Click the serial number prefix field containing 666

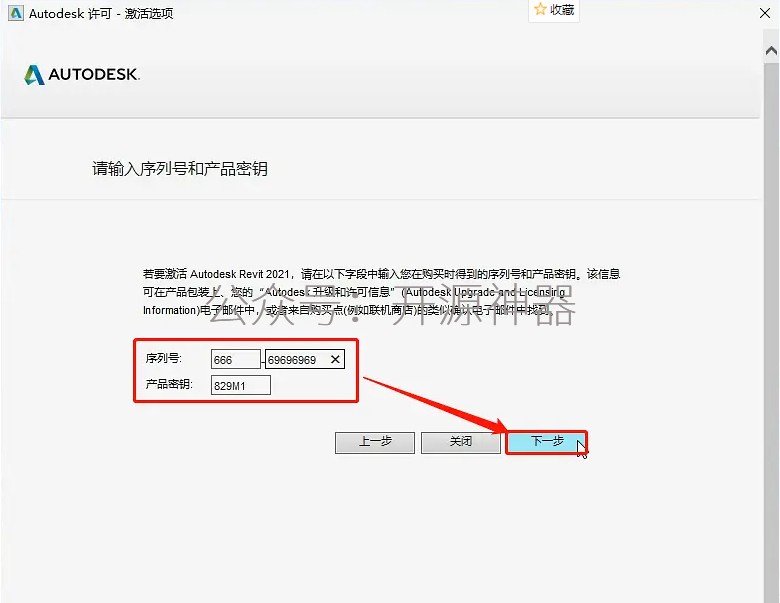236,359
